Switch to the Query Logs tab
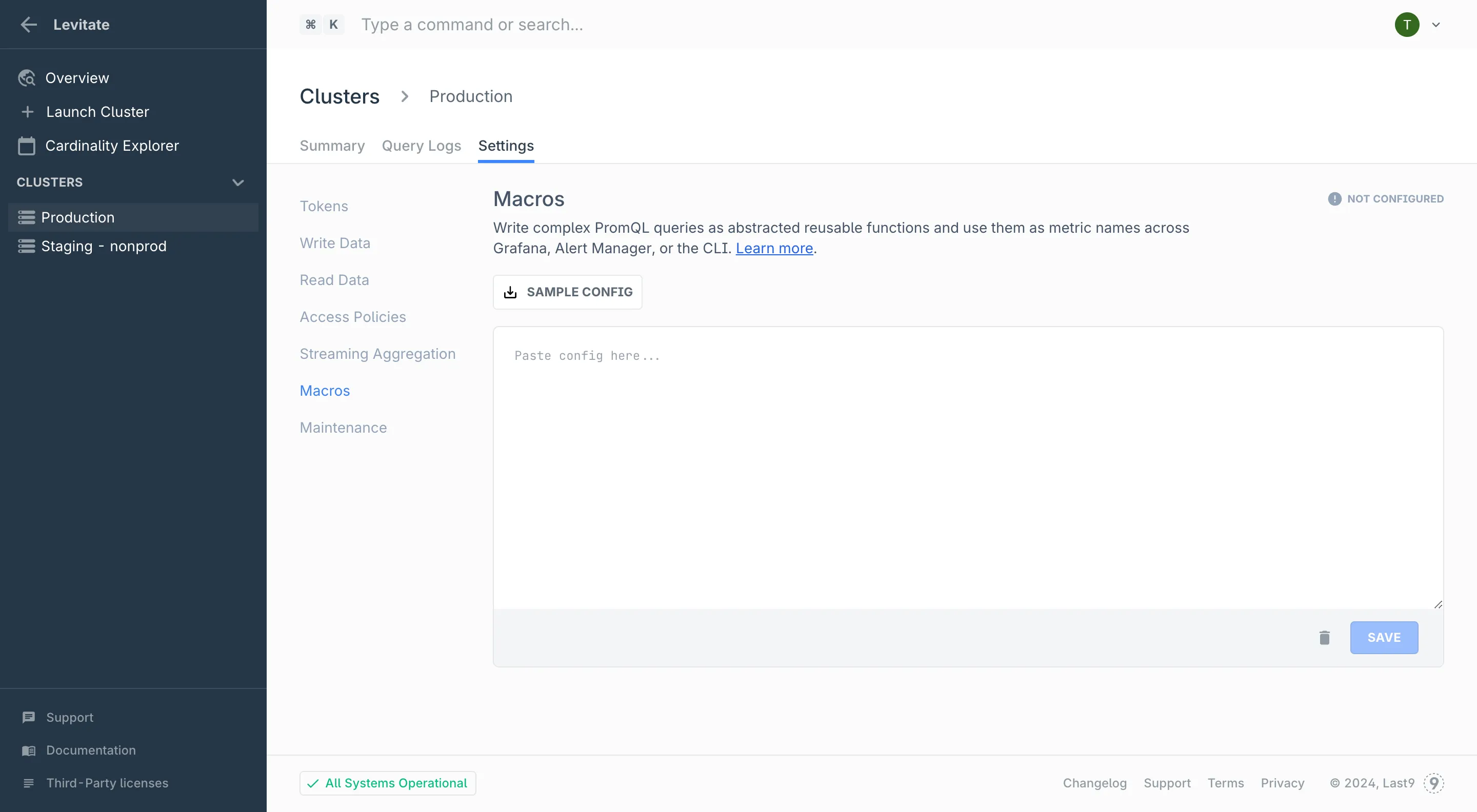 coord(422,146)
